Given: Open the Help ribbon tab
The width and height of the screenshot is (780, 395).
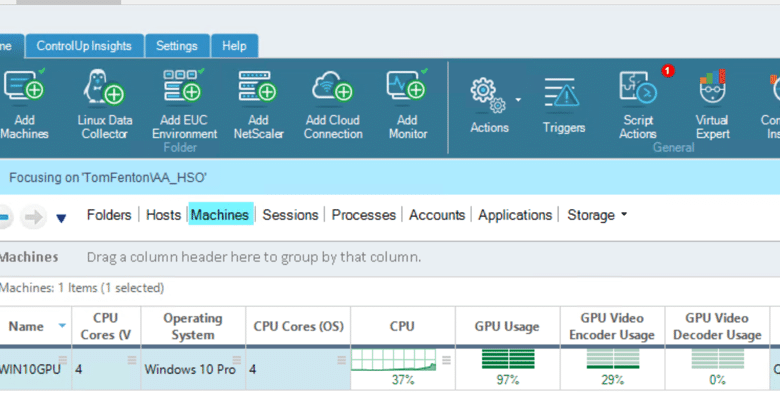Looking at the screenshot, I should click(234, 46).
